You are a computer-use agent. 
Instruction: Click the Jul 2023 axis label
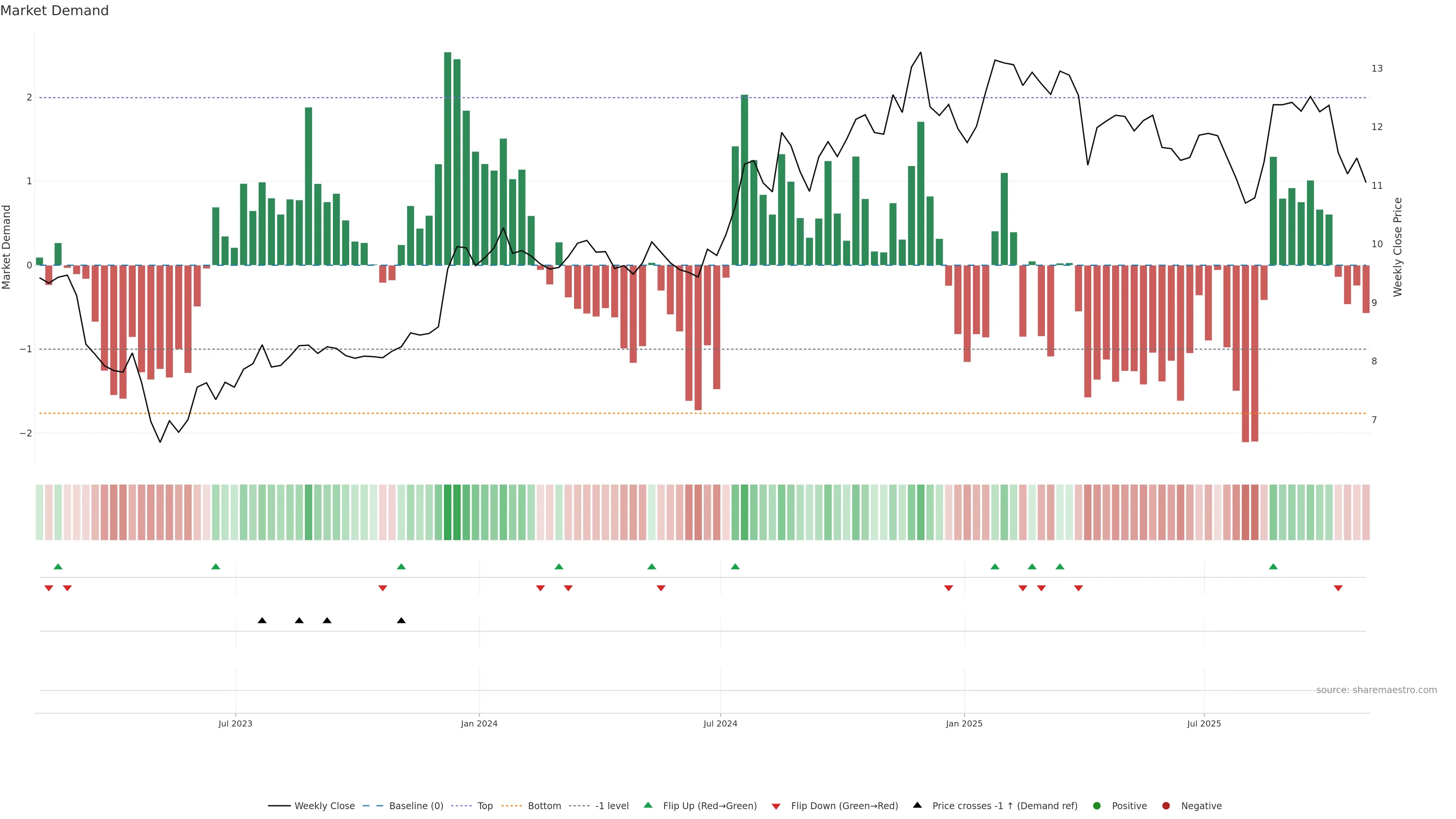[x=235, y=723]
